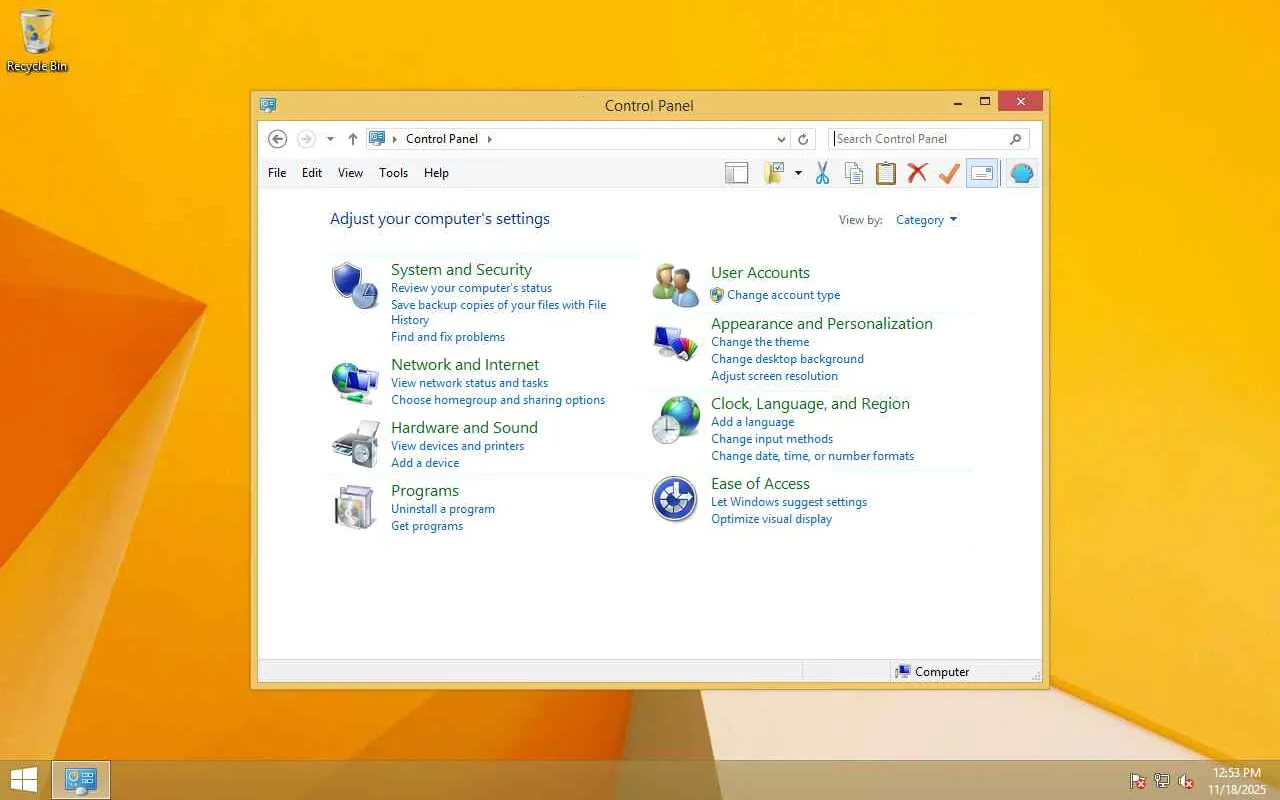
Task: Click Find and fix problems
Action: point(448,337)
